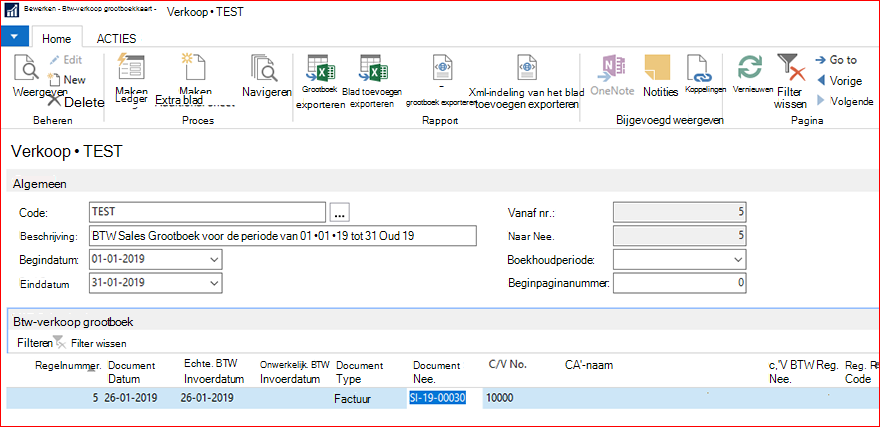Click the CA'-naam column header
Screen dimensions: 880x427
[x=589, y=365]
